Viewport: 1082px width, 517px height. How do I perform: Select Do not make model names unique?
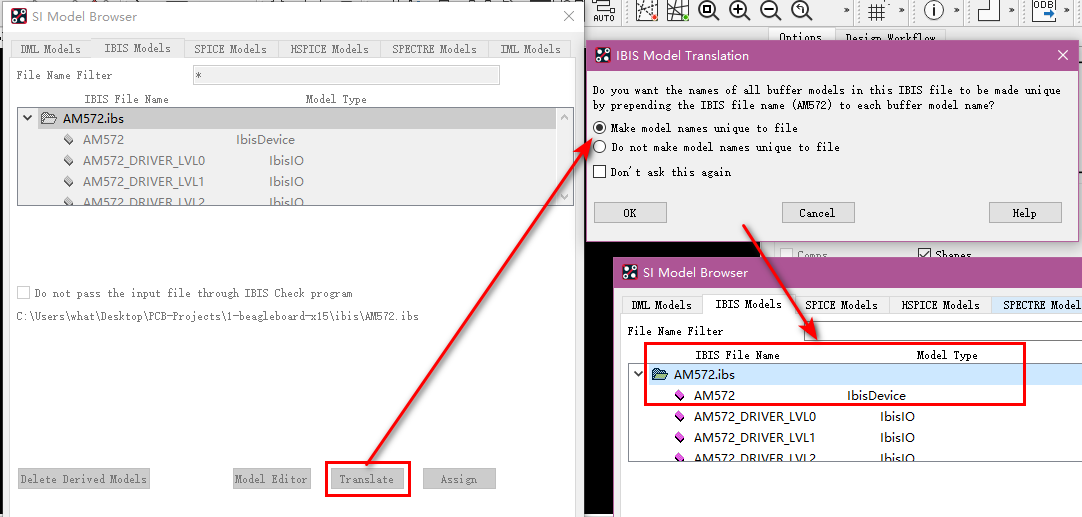[x=600, y=147]
